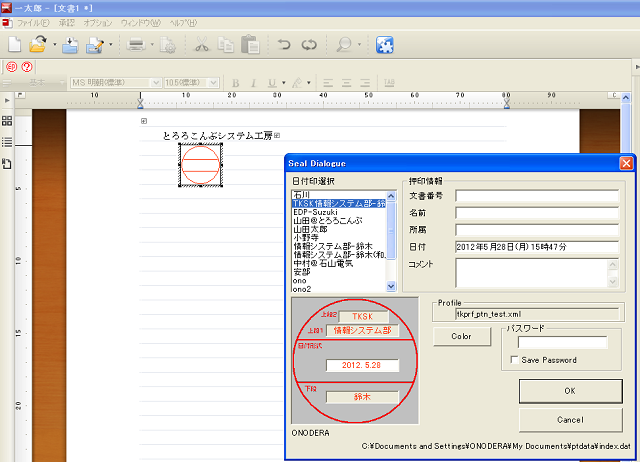This screenshot has width=640, height=462.
Task: Click the Redo arrows icon
Action: [x=309, y=44]
